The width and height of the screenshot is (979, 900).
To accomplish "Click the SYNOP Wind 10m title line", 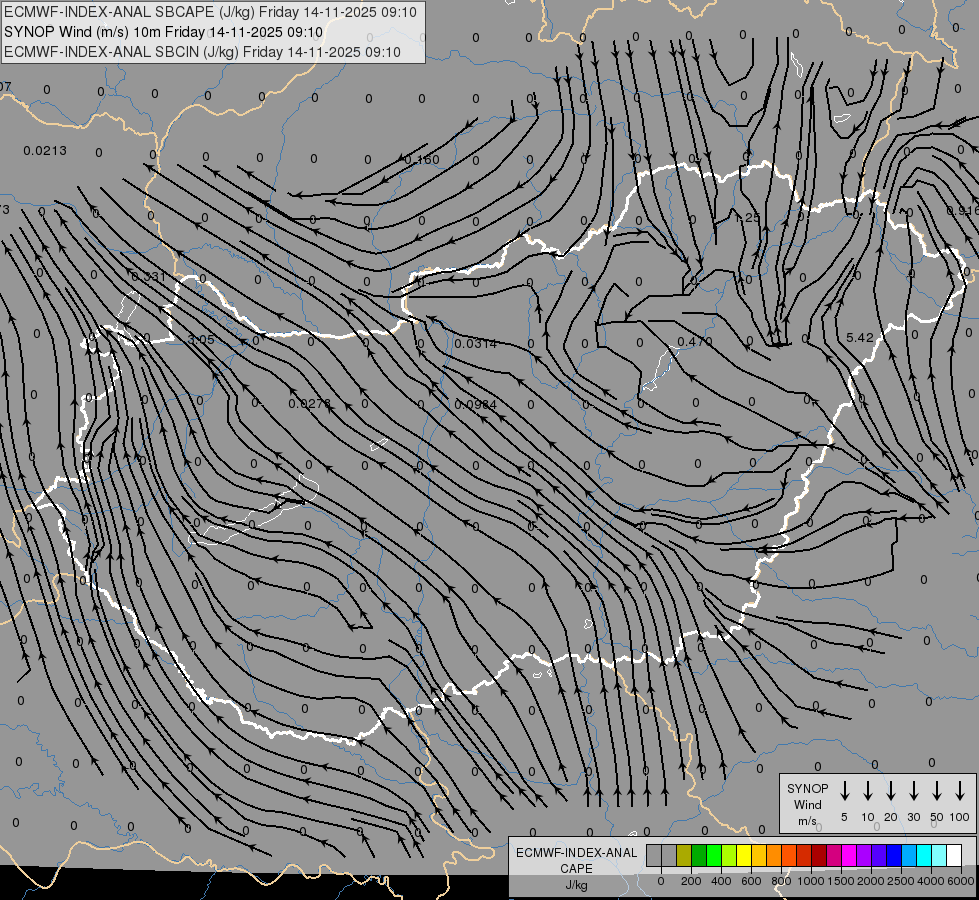I will click(163, 32).
